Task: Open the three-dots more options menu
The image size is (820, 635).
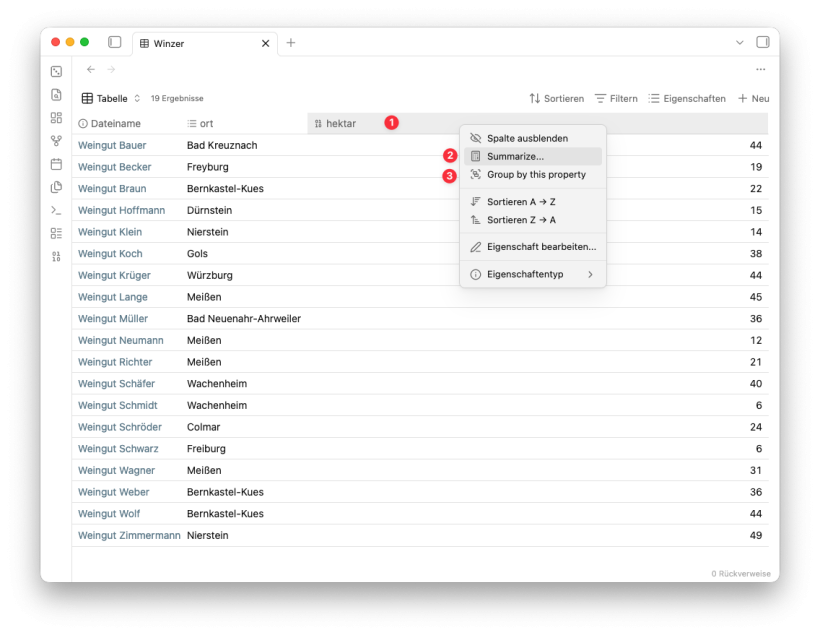Action: click(x=760, y=69)
